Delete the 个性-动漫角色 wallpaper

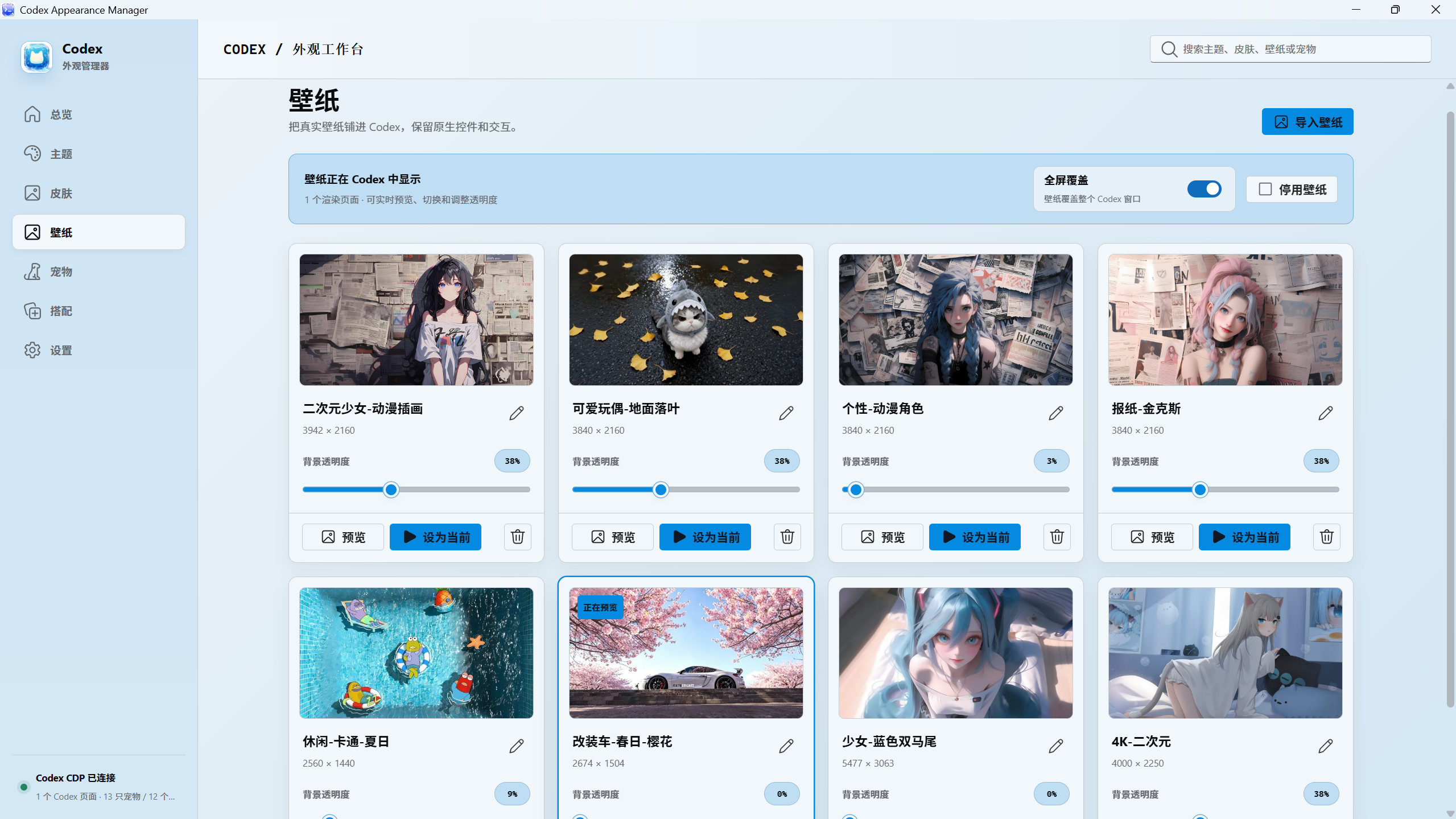1057,537
